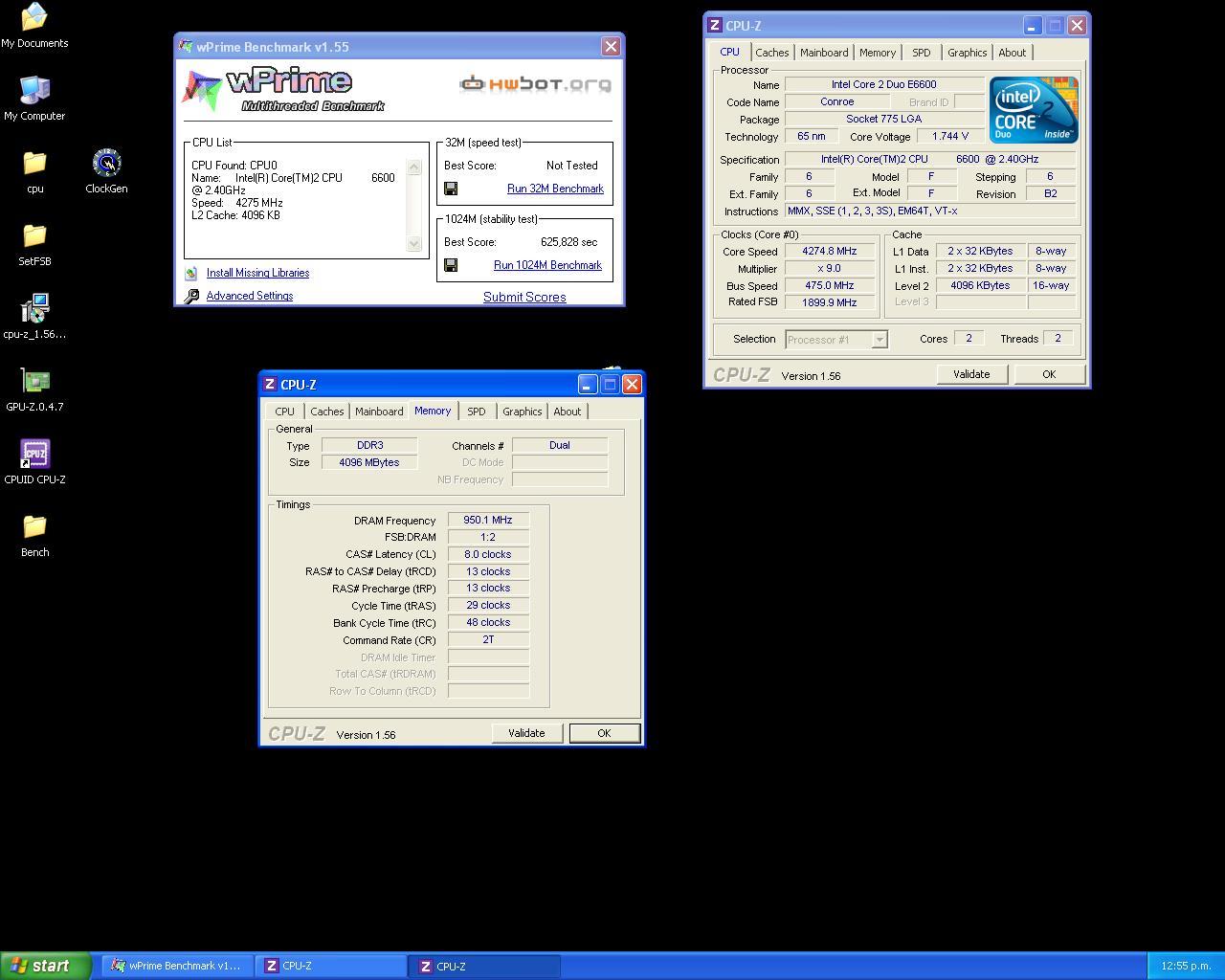
Task: Close the wPrime Benchmark window
Action: (x=611, y=46)
